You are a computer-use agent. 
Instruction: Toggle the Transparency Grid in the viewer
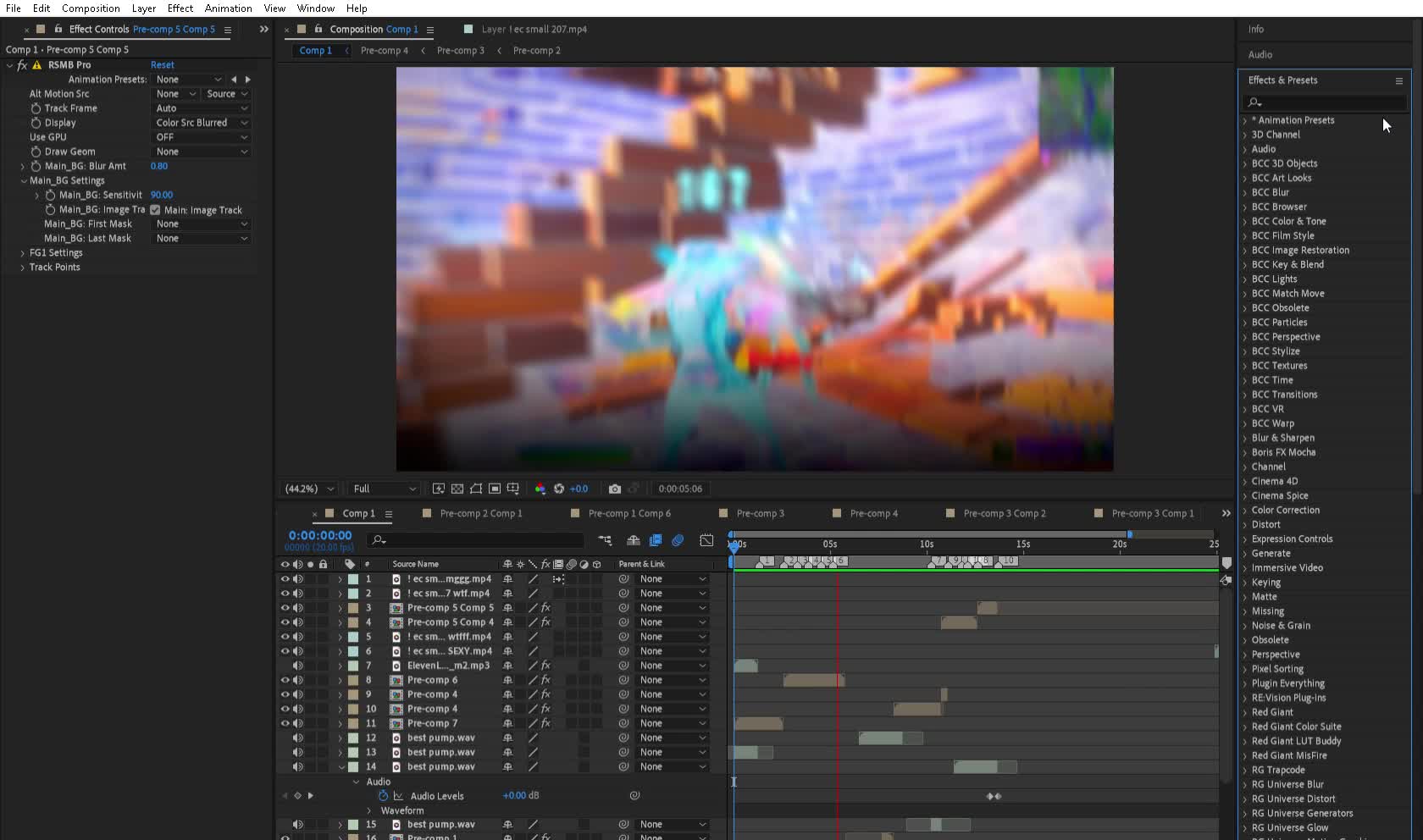[456, 489]
